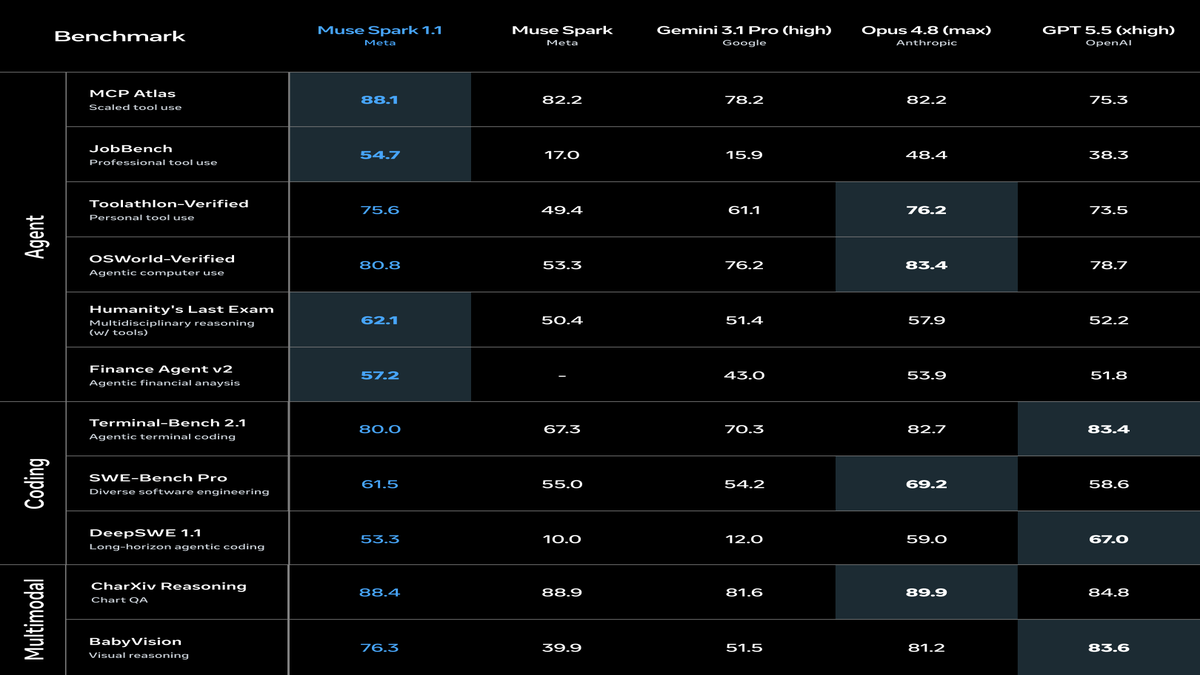
Task: Select the 48.4 JobBench score
Action: 926,155
